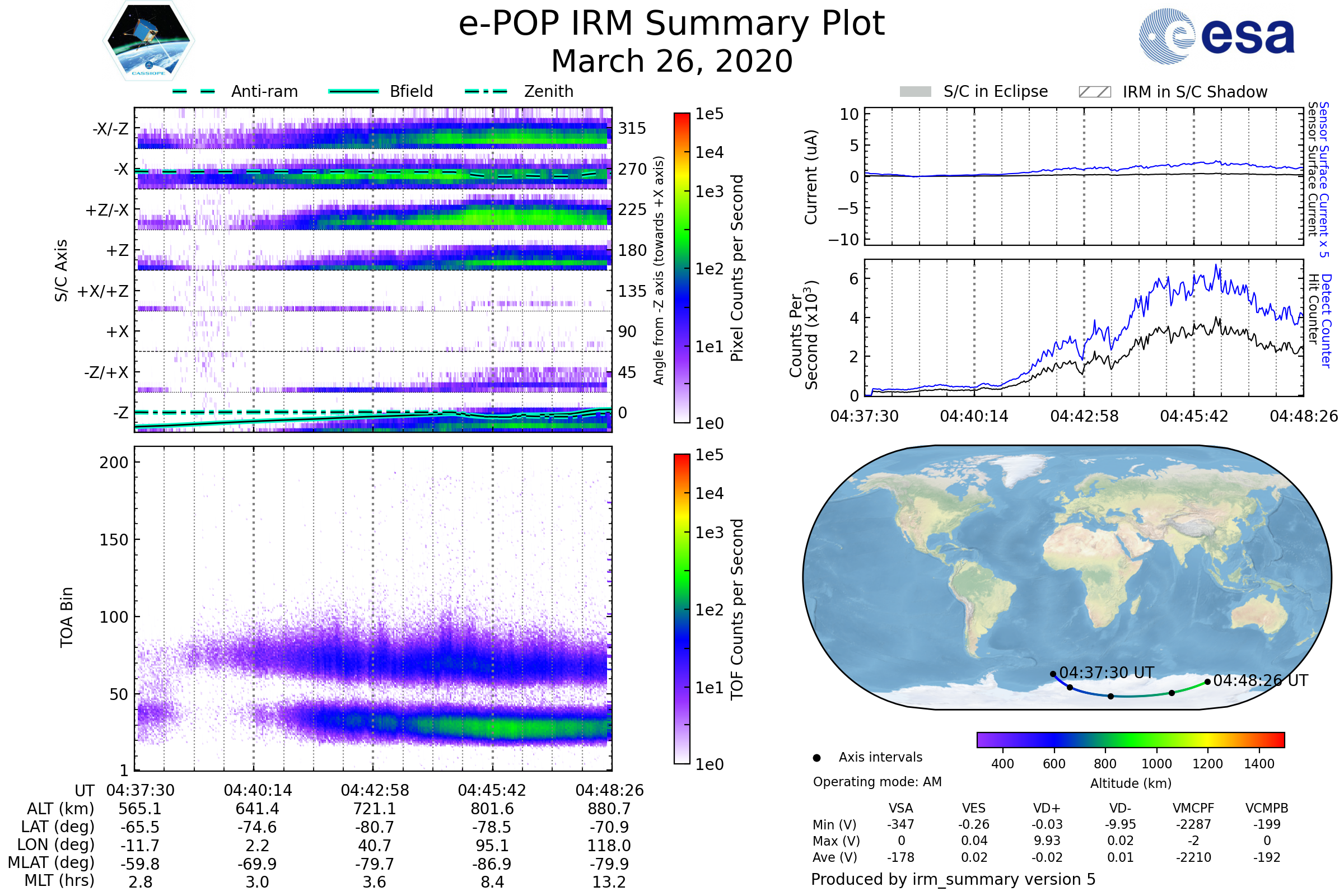1344x896 pixels.
Task: Click the Zenith dash-dot legend marker
Action: click(x=486, y=91)
